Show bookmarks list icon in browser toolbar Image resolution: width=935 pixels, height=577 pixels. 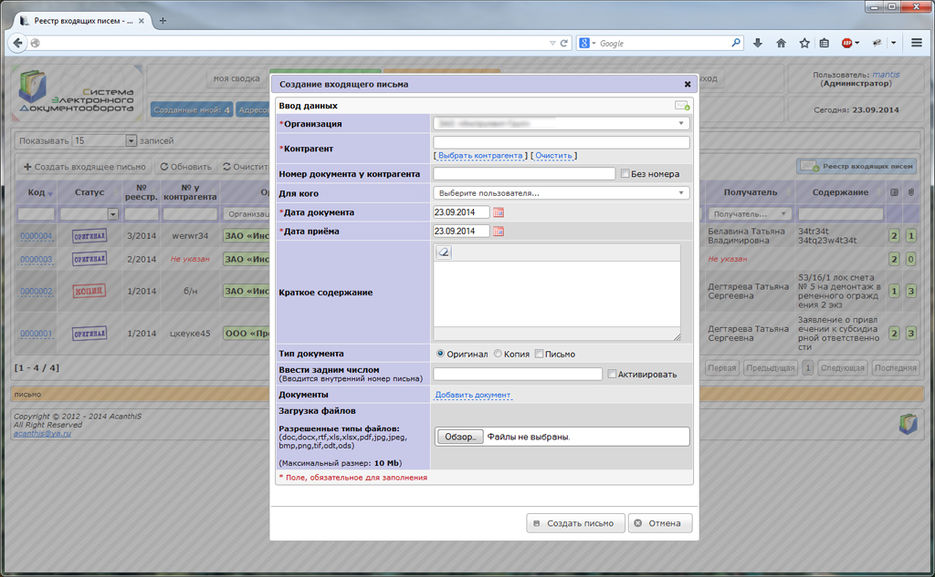click(x=824, y=43)
